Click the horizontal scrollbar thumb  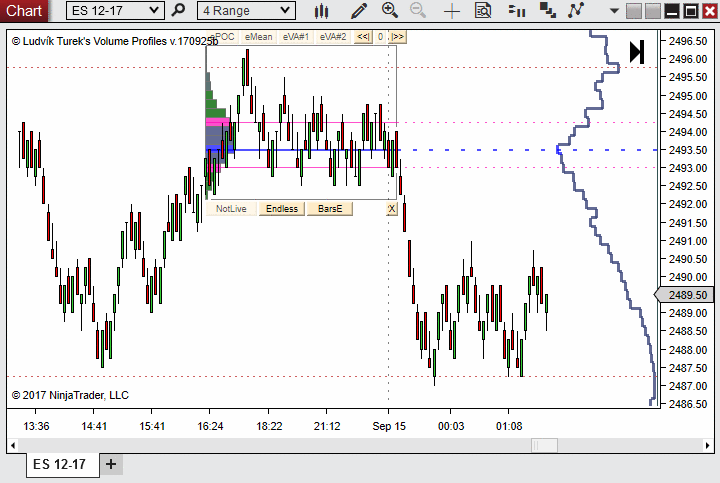click(x=545, y=445)
